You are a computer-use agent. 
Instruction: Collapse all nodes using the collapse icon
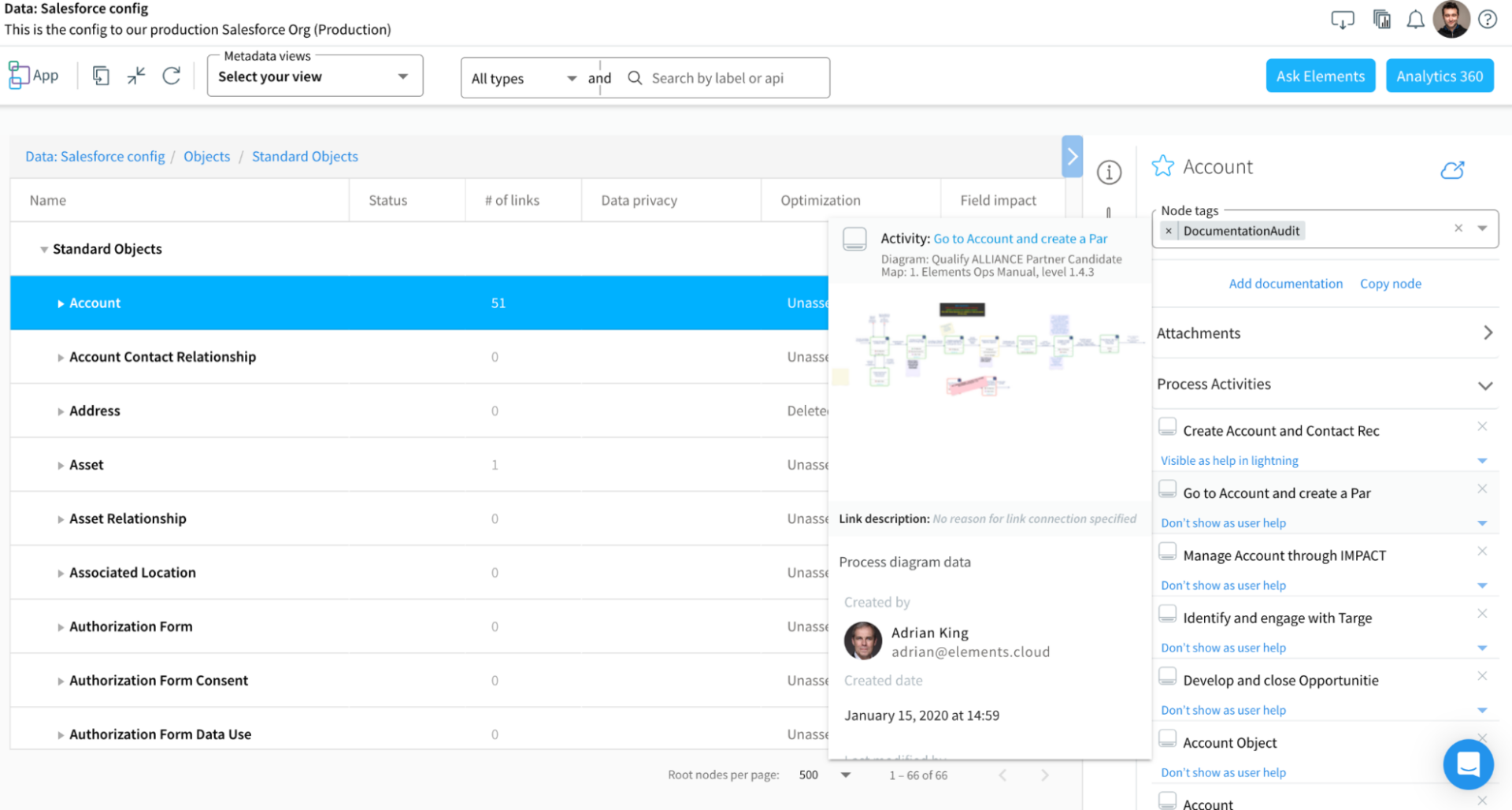(135, 75)
